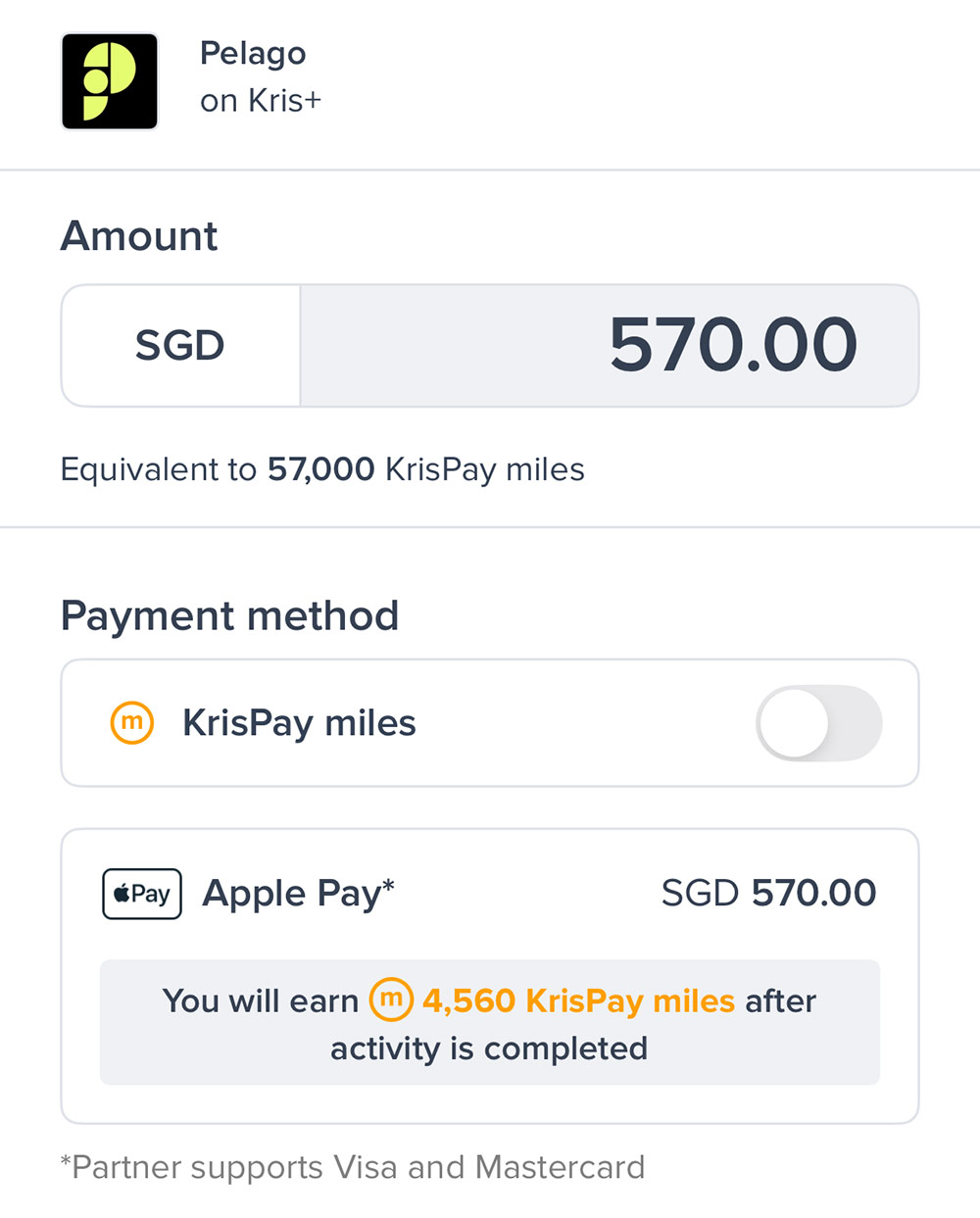Screen dimensions: 980x1218
Task: Tap the 570.00 amount input field
Action: 608,346
